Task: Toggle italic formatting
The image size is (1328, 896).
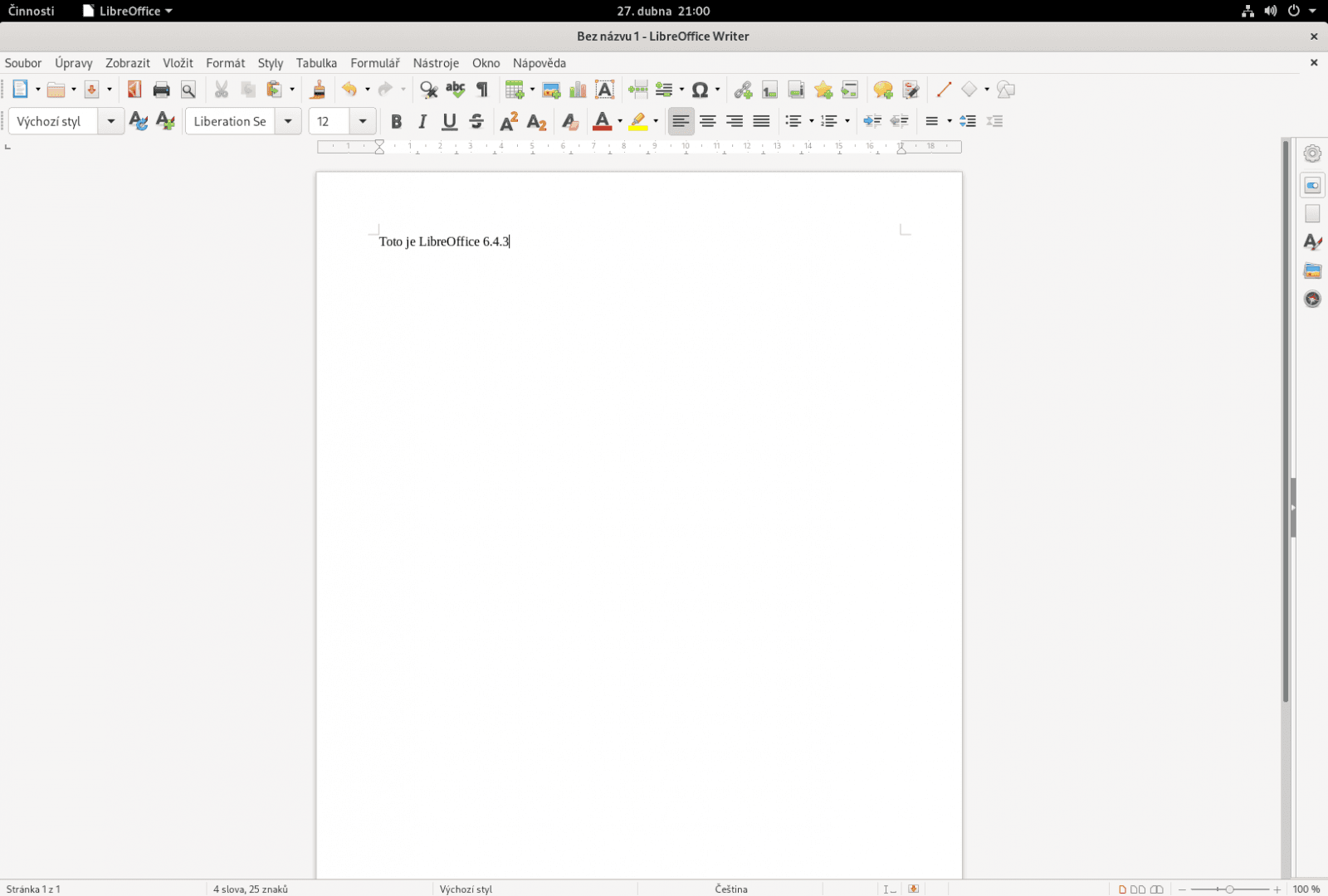Action: (422, 122)
